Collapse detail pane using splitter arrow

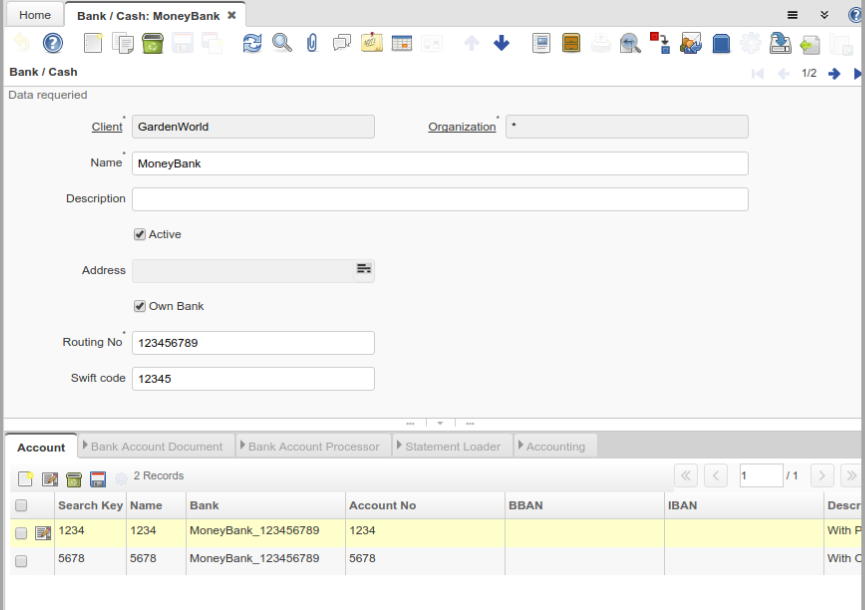click(440, 423)
